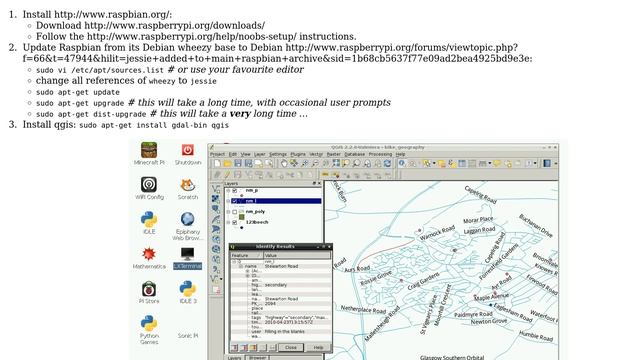640x360 pixels.
Task: Collapse the 123beech layer tree node
Action: click(x=228, y=222)
